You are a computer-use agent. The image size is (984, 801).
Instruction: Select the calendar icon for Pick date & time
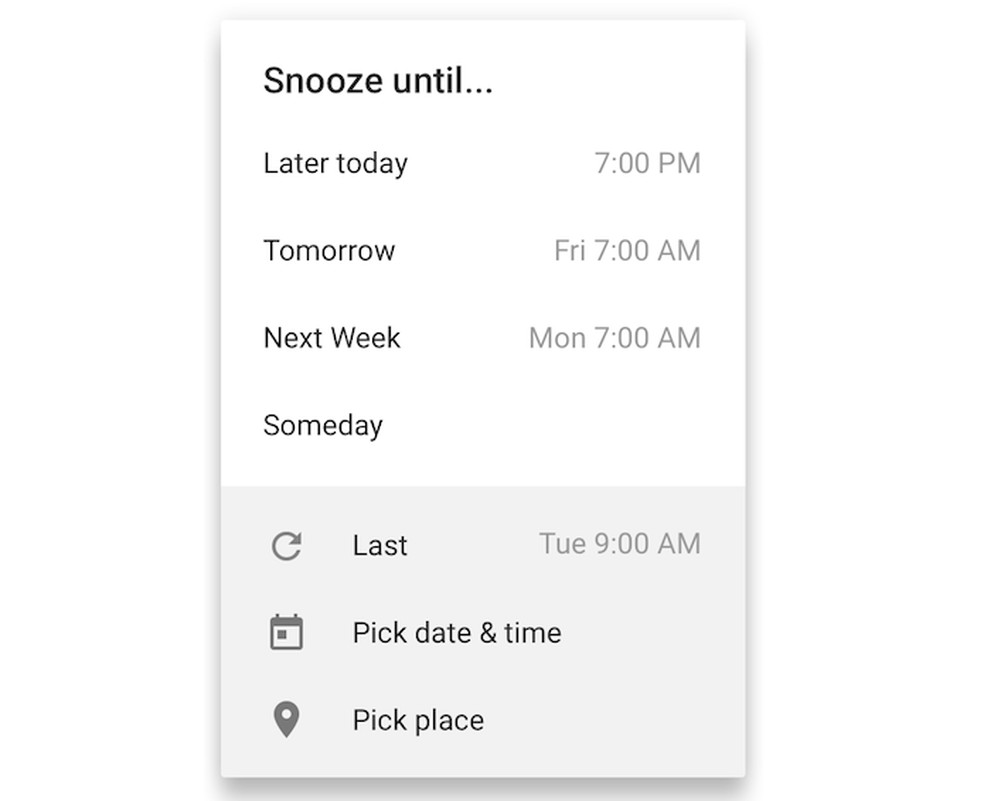[x=286, y=632]
